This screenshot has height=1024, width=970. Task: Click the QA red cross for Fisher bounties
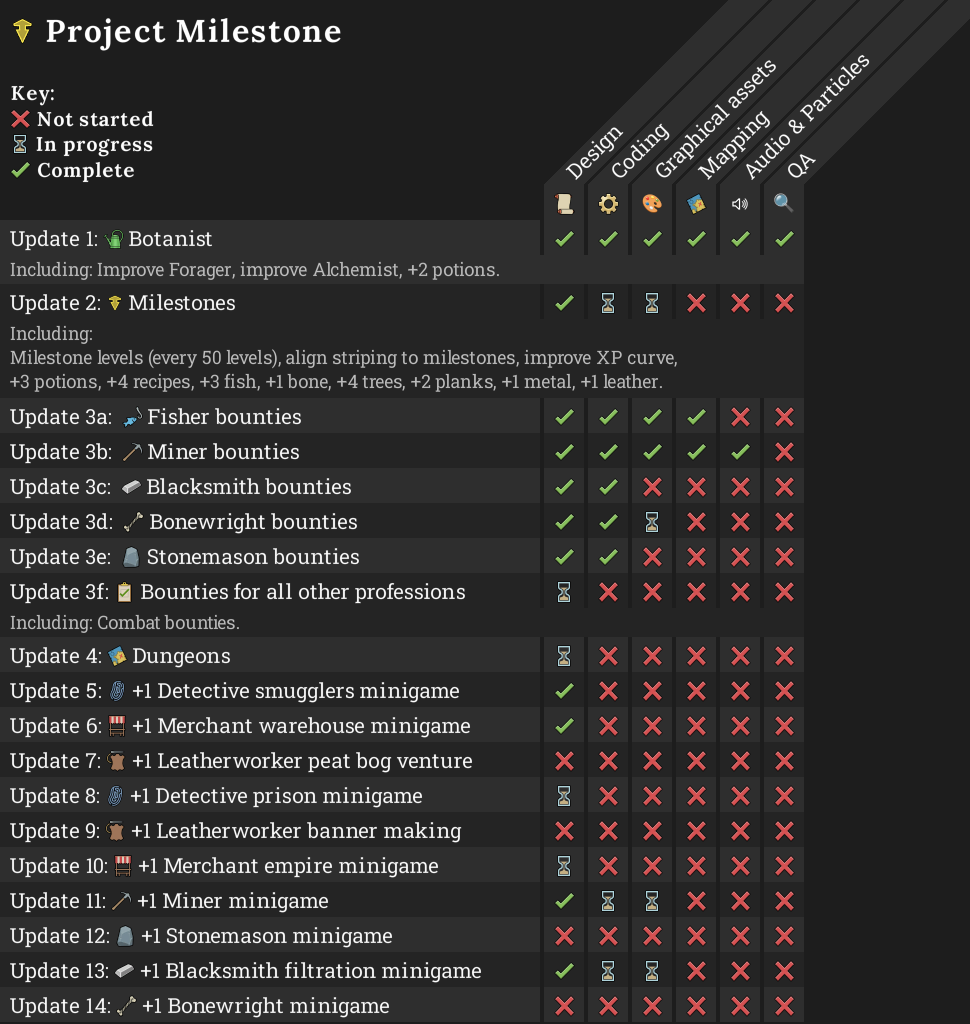[x=784, y=417]
